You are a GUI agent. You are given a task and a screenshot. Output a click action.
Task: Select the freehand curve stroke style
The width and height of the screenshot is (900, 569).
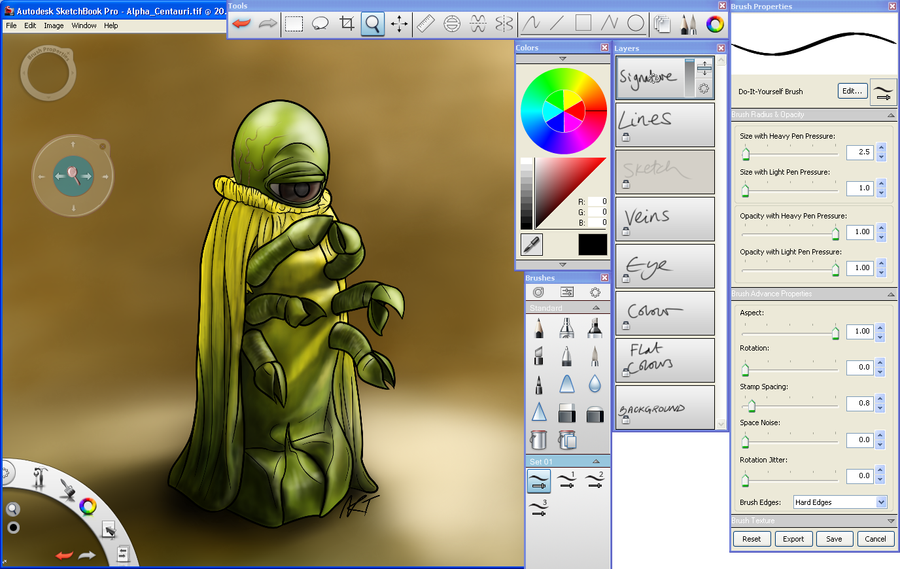click(x=531, y=24)
